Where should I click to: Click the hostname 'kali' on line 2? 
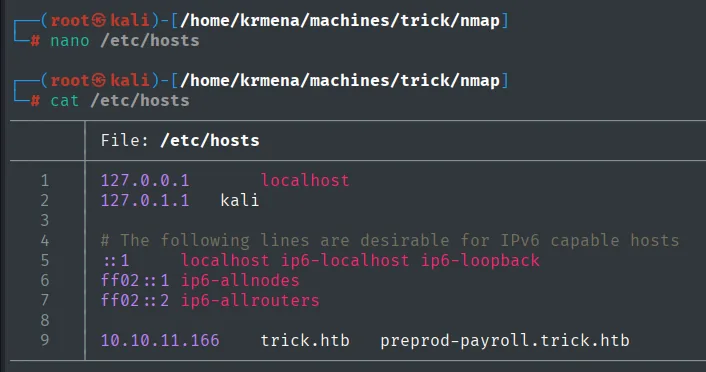click(x=240, y=200)
